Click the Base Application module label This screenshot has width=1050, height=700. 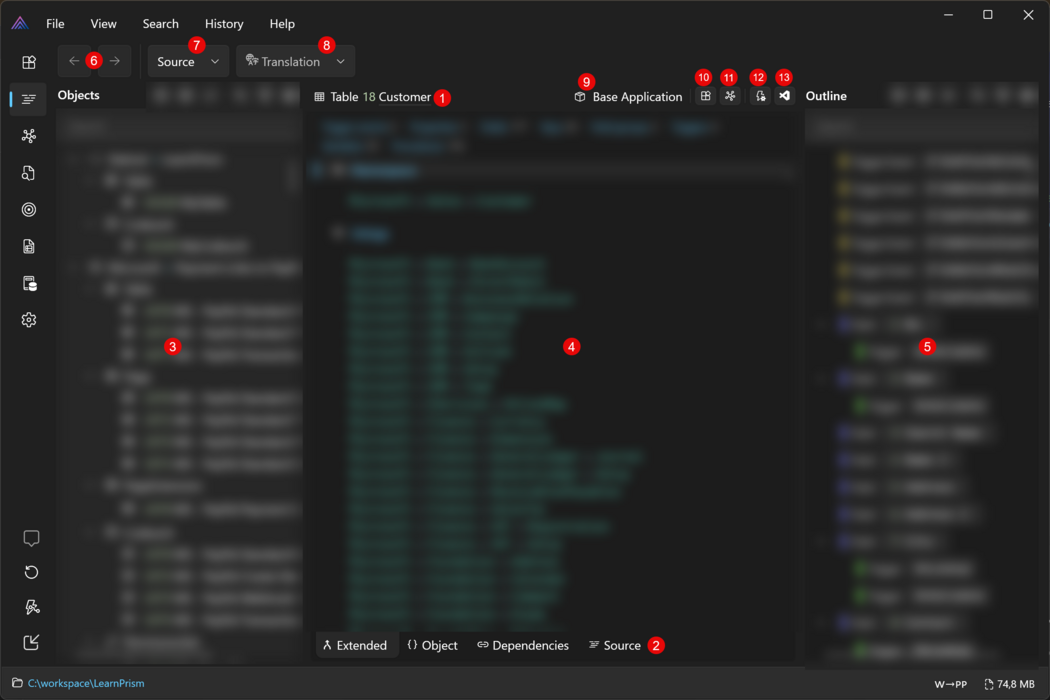coord(628,97)
